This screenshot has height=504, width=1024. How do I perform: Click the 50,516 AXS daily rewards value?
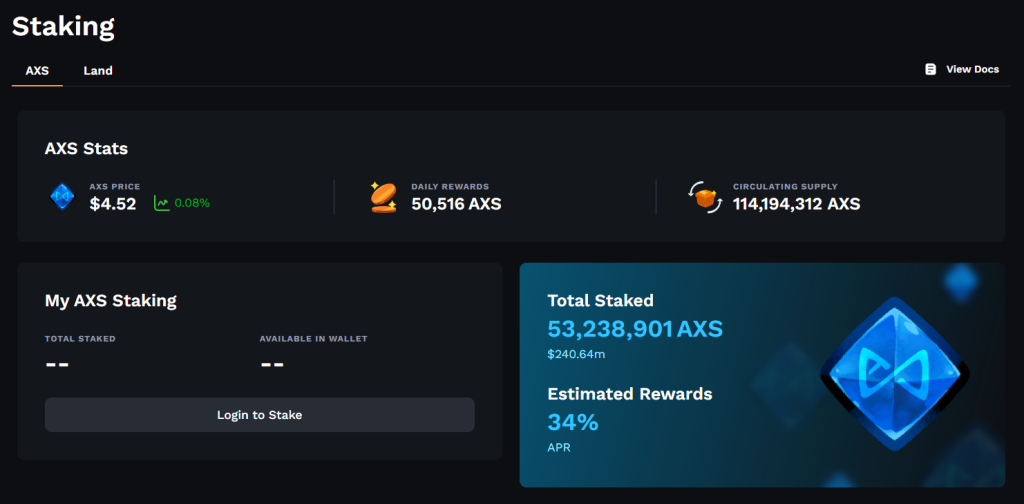[456, 204]
